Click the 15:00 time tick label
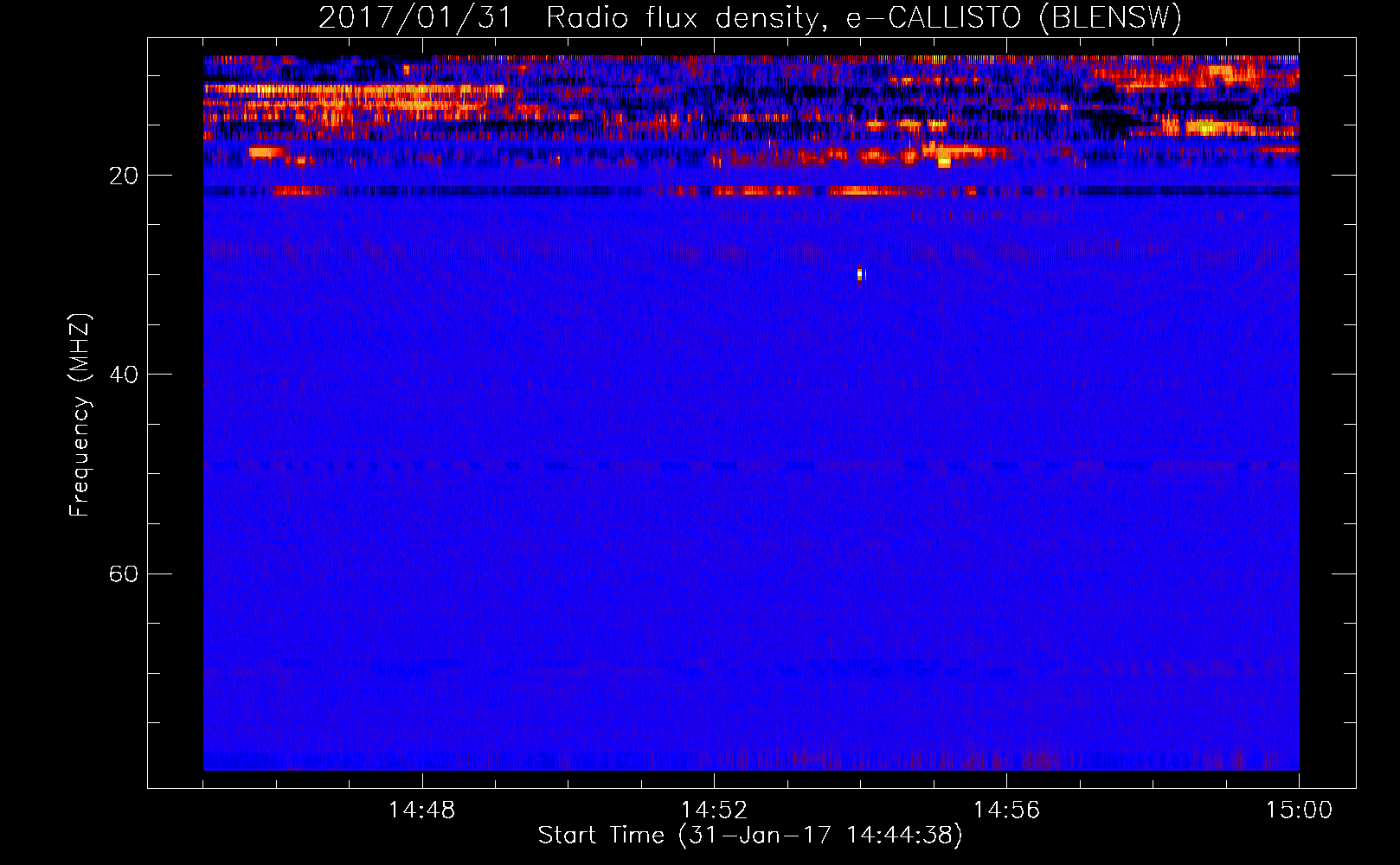This screenshot has width=1400, height=865. point(1299,811)
